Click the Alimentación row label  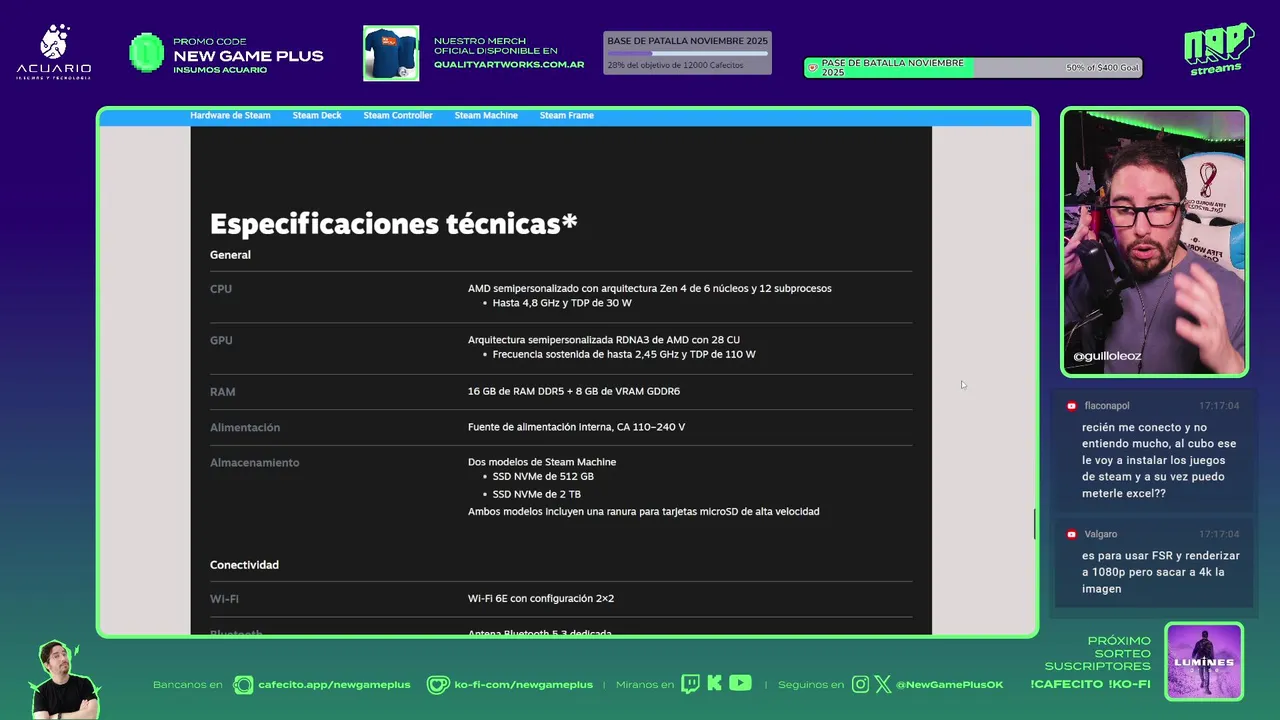tap(245, 427)
